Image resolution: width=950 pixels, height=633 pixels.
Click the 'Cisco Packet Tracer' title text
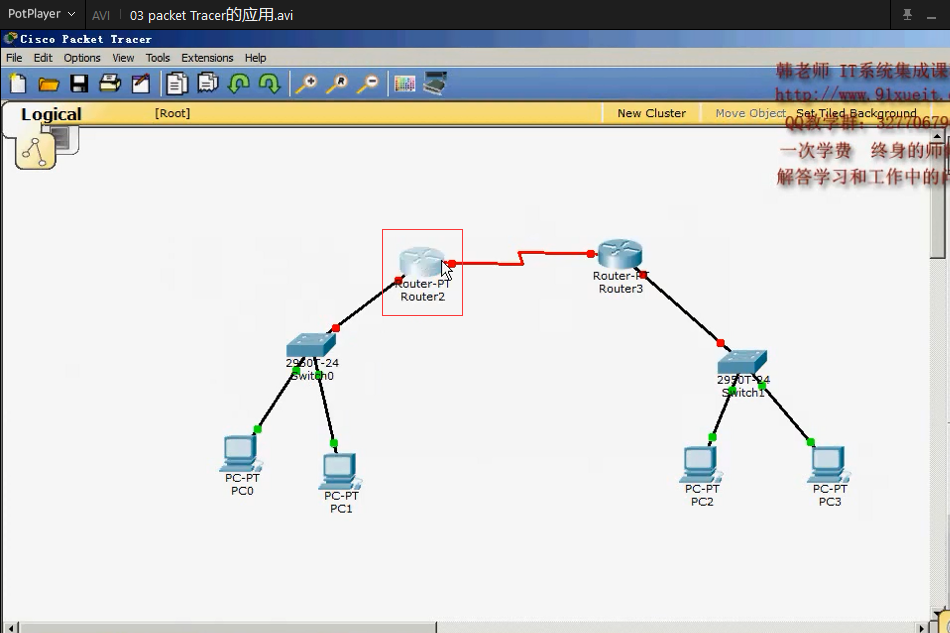tap(85, 39)
